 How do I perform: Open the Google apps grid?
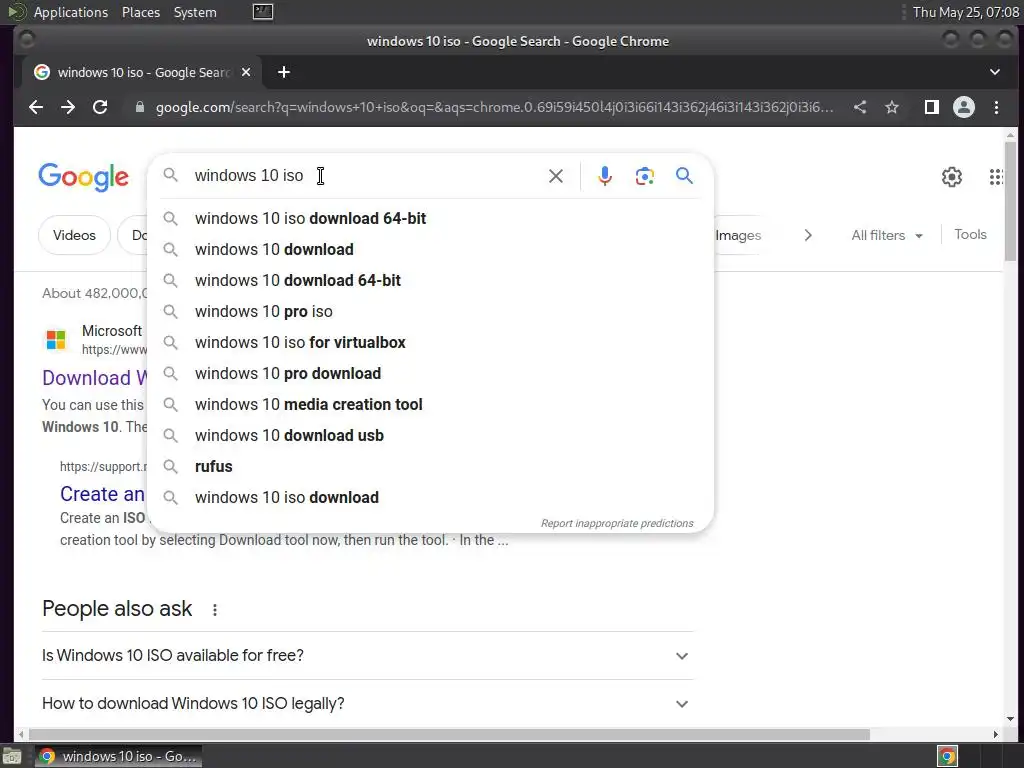(996, 176)
